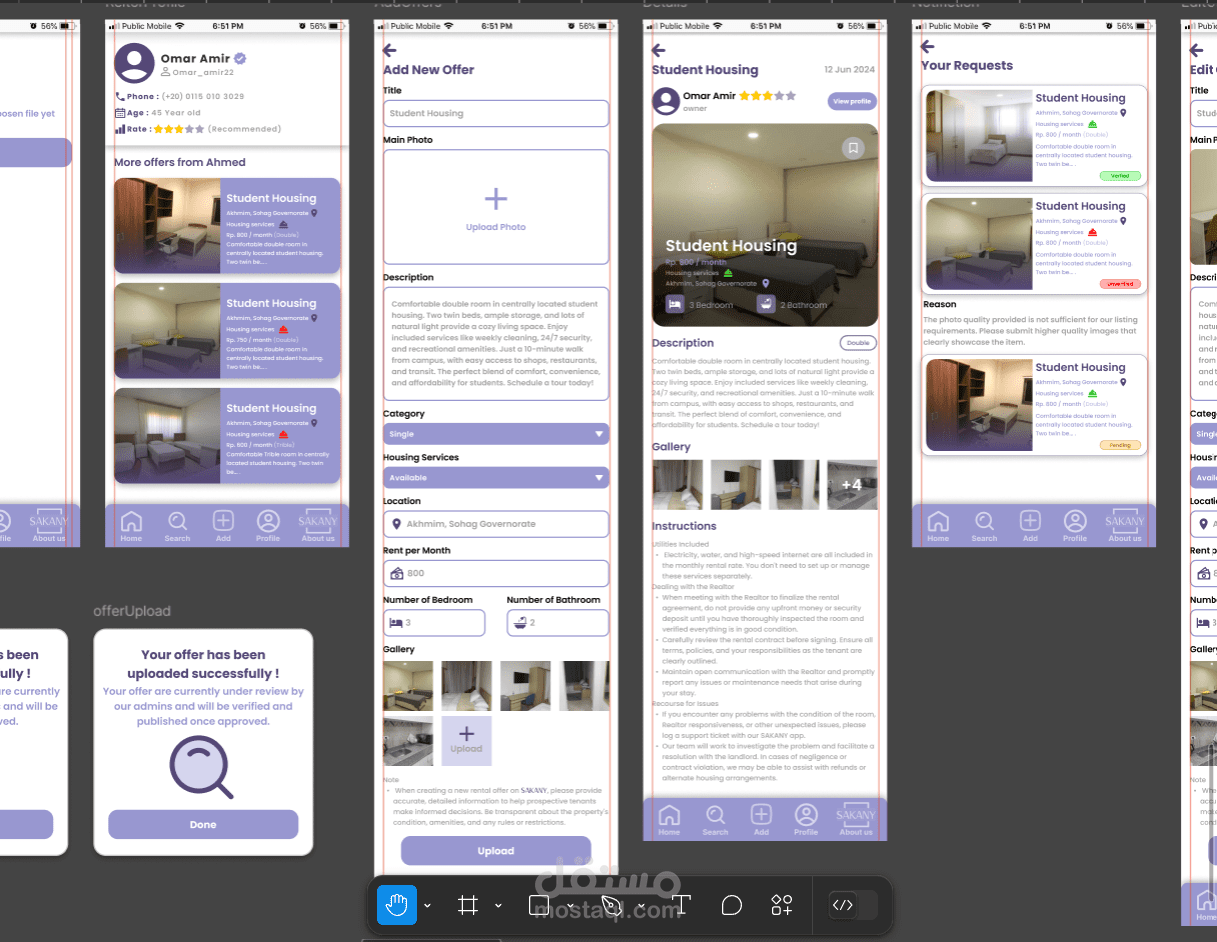Click verified badge next to Omar Amir name
This screenshot has width=1217, height=942.
coord(240,59)
